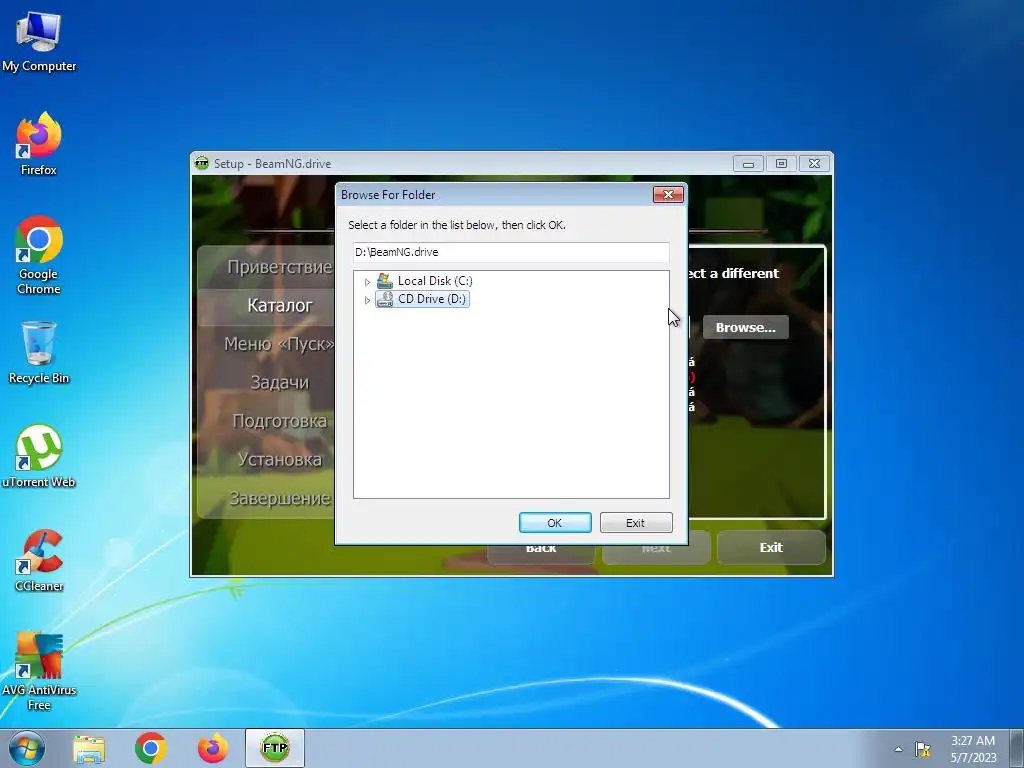The width and height of the screenshot is (1024, 768).
Task: Open the Recycle Bin on desktop
Action: coord(39,352)
